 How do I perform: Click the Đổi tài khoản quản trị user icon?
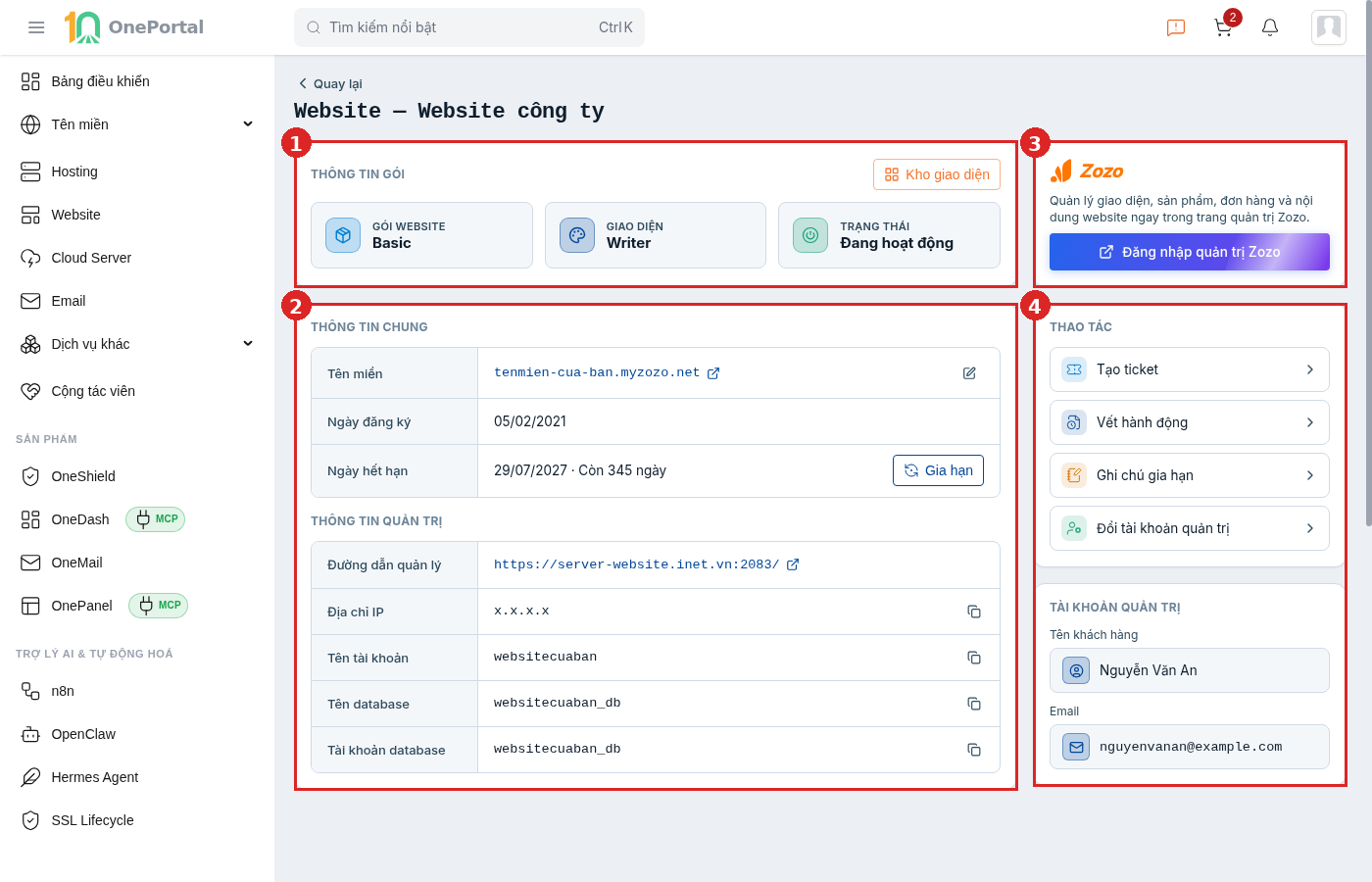coord(1074,528)
